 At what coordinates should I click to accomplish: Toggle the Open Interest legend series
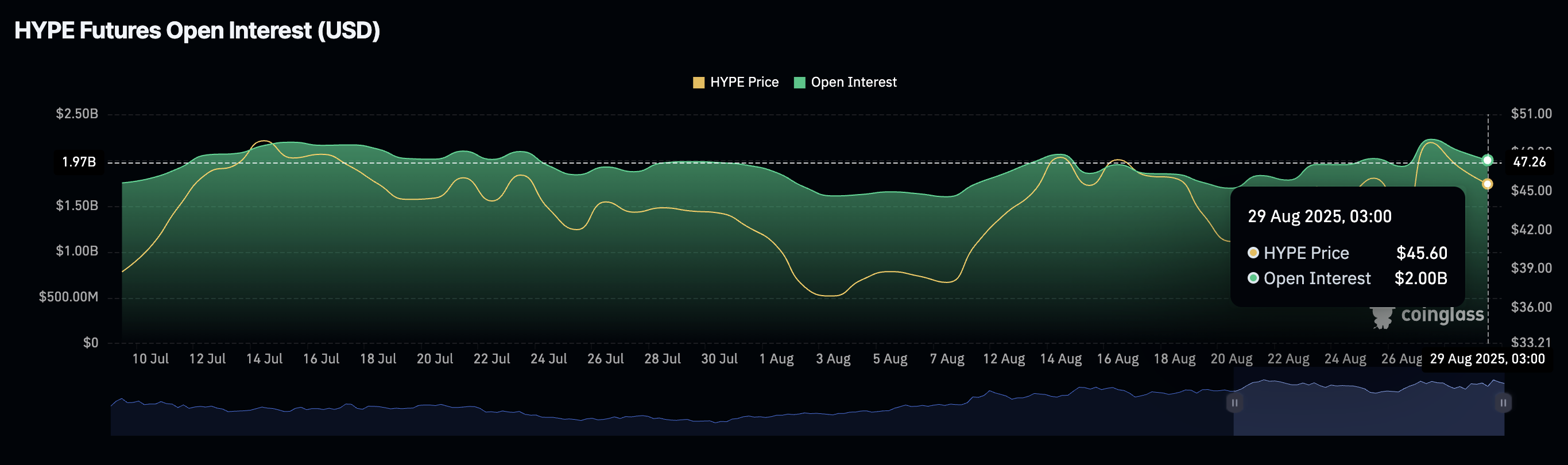(853, 82)
